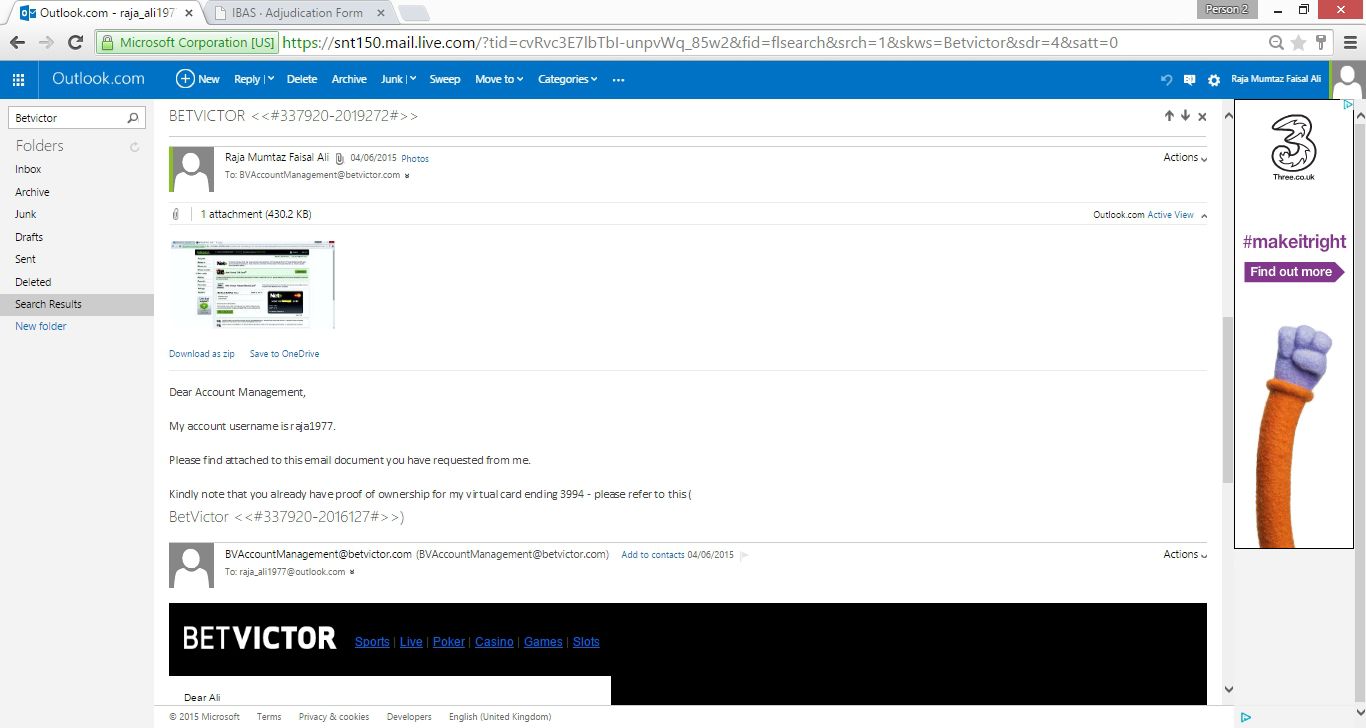Viewport: 1366px width, 728px height.
Task: Select the Search Results folder
Action: pyautogui.click(x=77, y=304)
